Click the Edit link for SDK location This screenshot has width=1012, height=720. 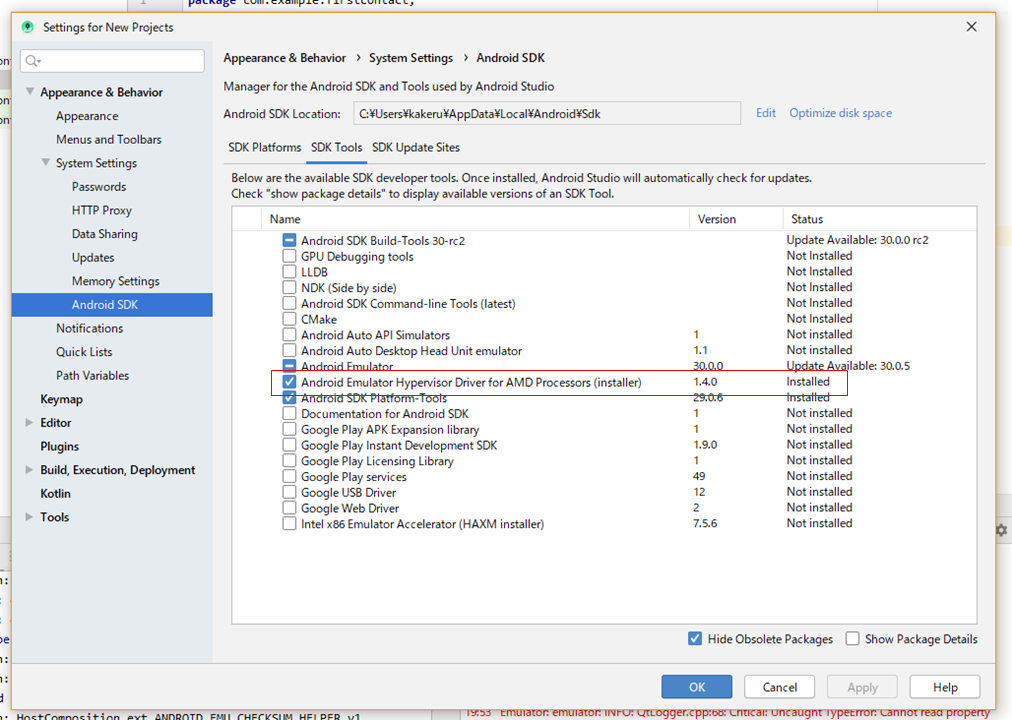pyautogui.click(x=765, y=113)
